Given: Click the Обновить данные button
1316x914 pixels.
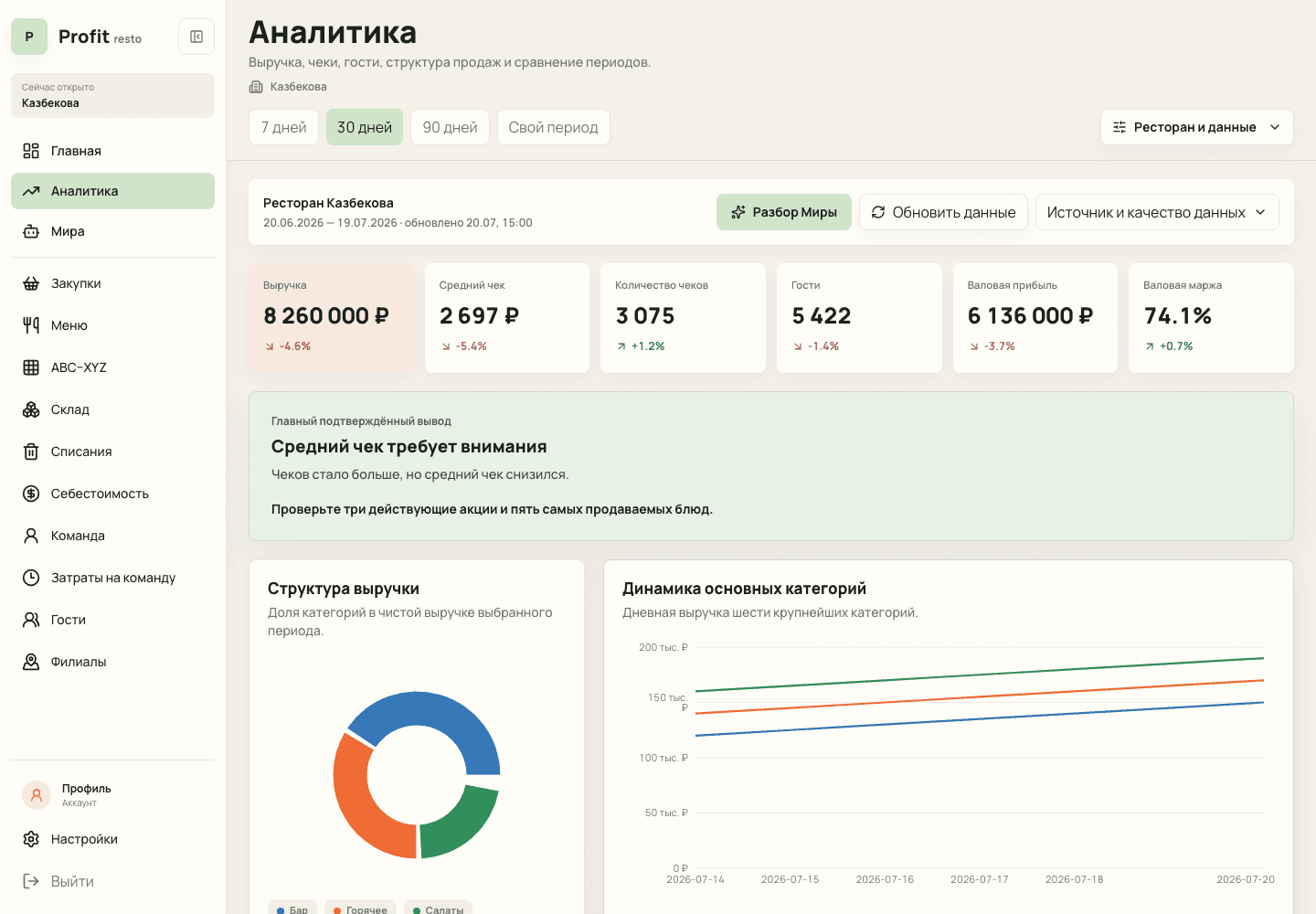Looking at the screenshot, I should (943, 212).
